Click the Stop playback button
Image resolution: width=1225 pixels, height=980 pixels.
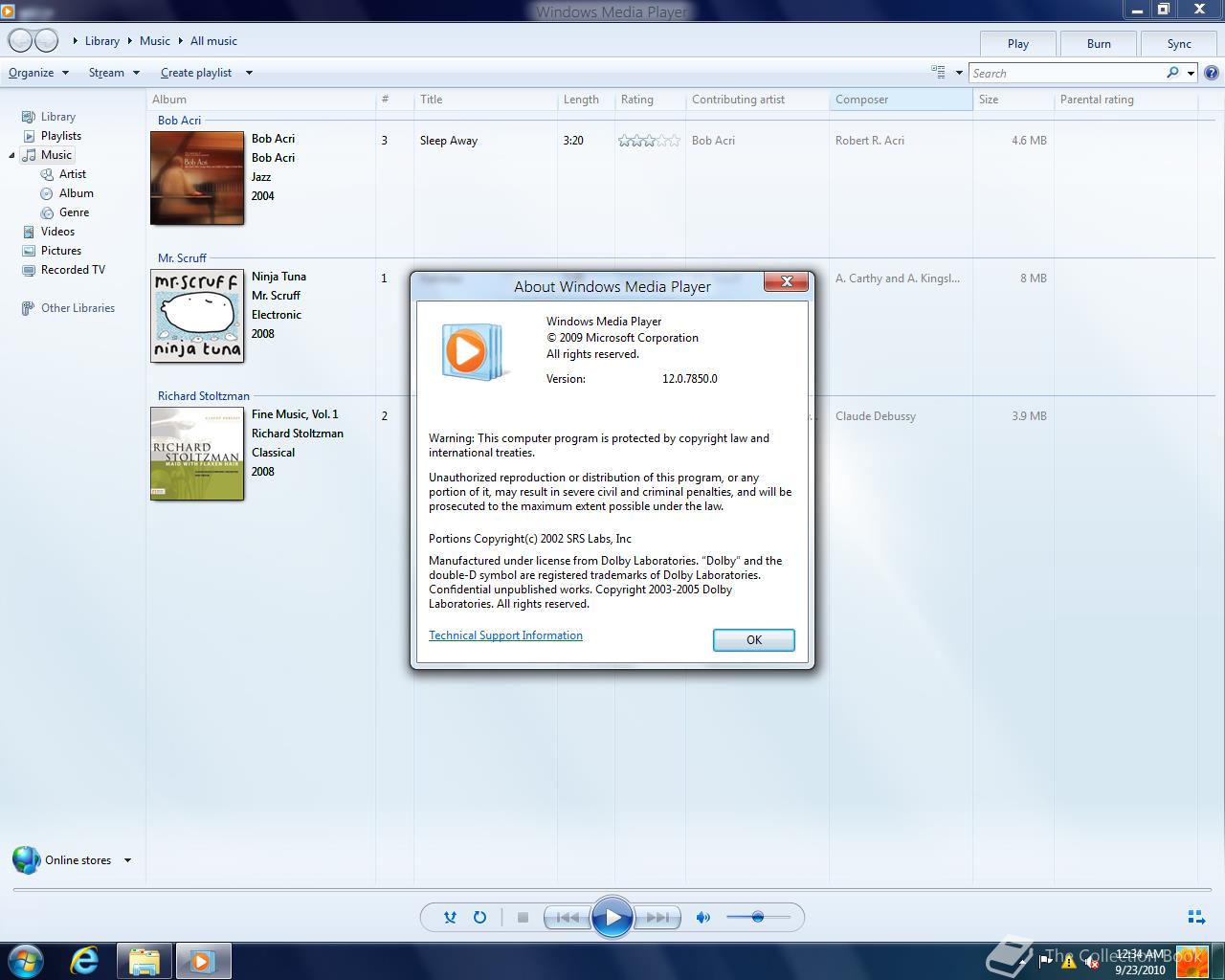click(523, 917)
